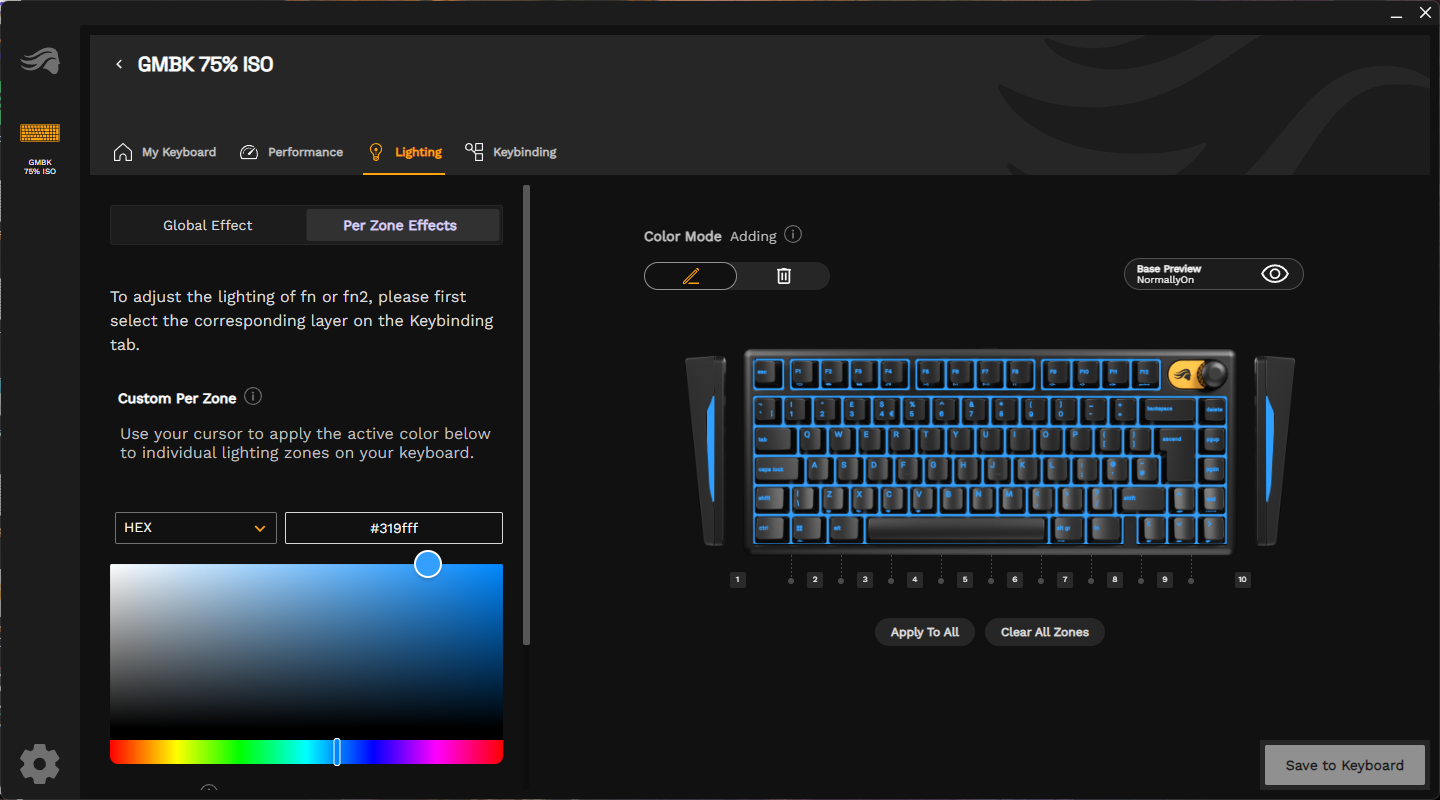
Task: Click Clear All Zones button
Action: [x=1045, y=632]
